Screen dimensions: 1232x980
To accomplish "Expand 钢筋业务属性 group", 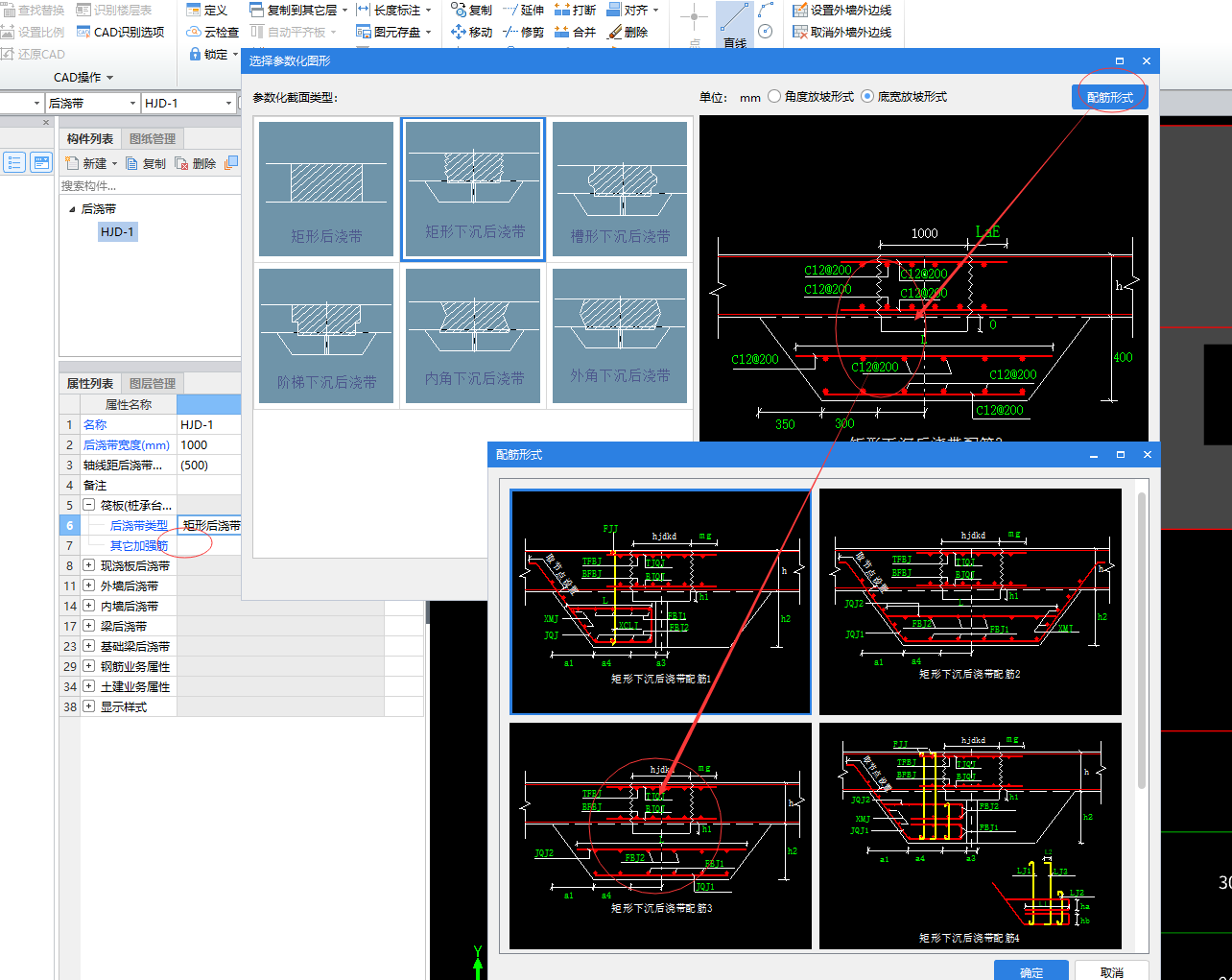I will pos(88,666).
